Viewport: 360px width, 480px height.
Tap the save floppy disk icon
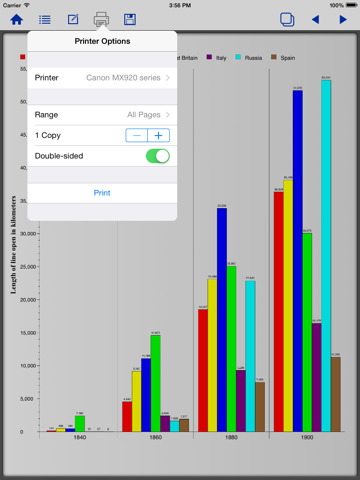(x=130, y=19)
